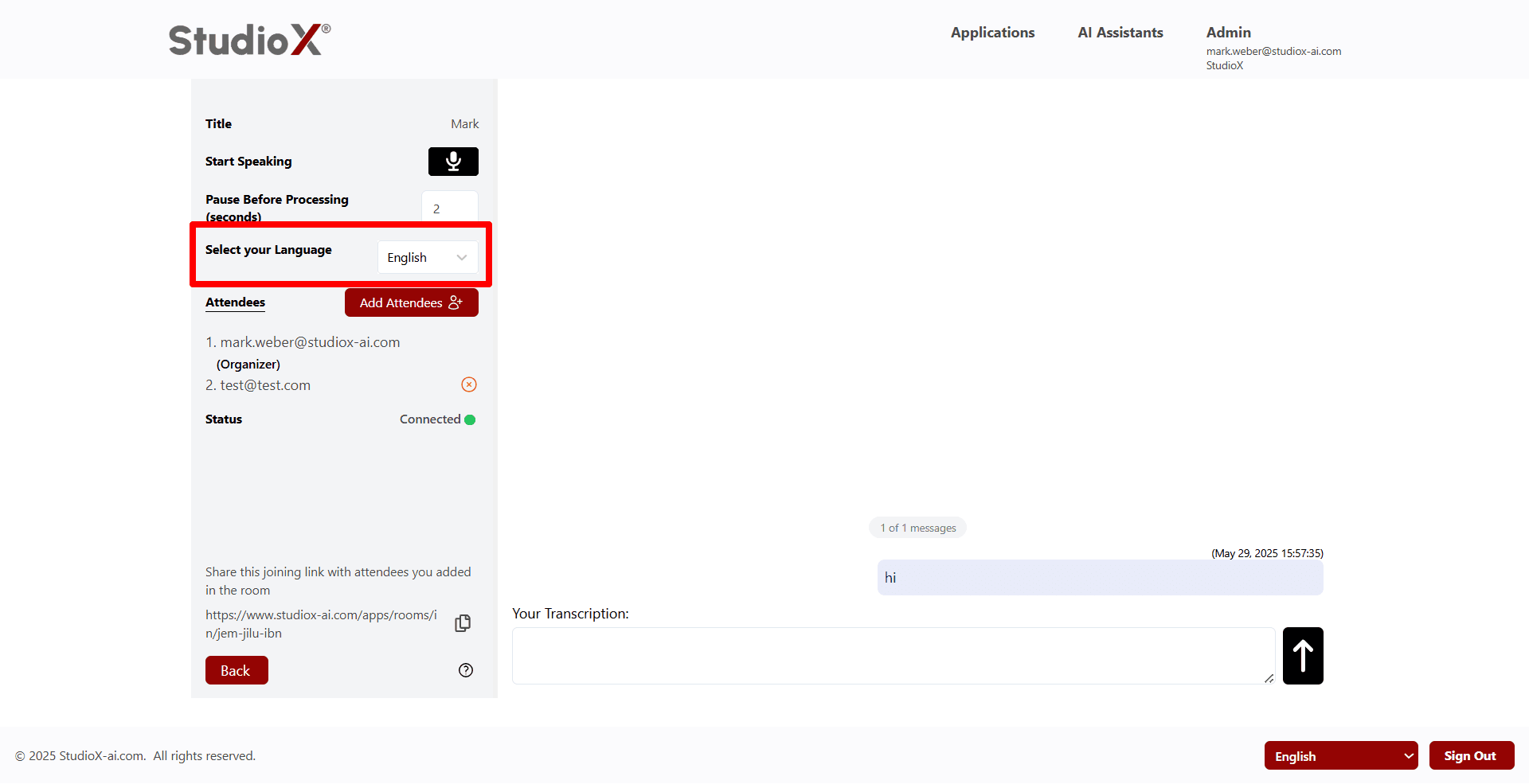Click the Start Speaking microphone icon
The image size is (1529, 784).
click(x=452, y=161)
